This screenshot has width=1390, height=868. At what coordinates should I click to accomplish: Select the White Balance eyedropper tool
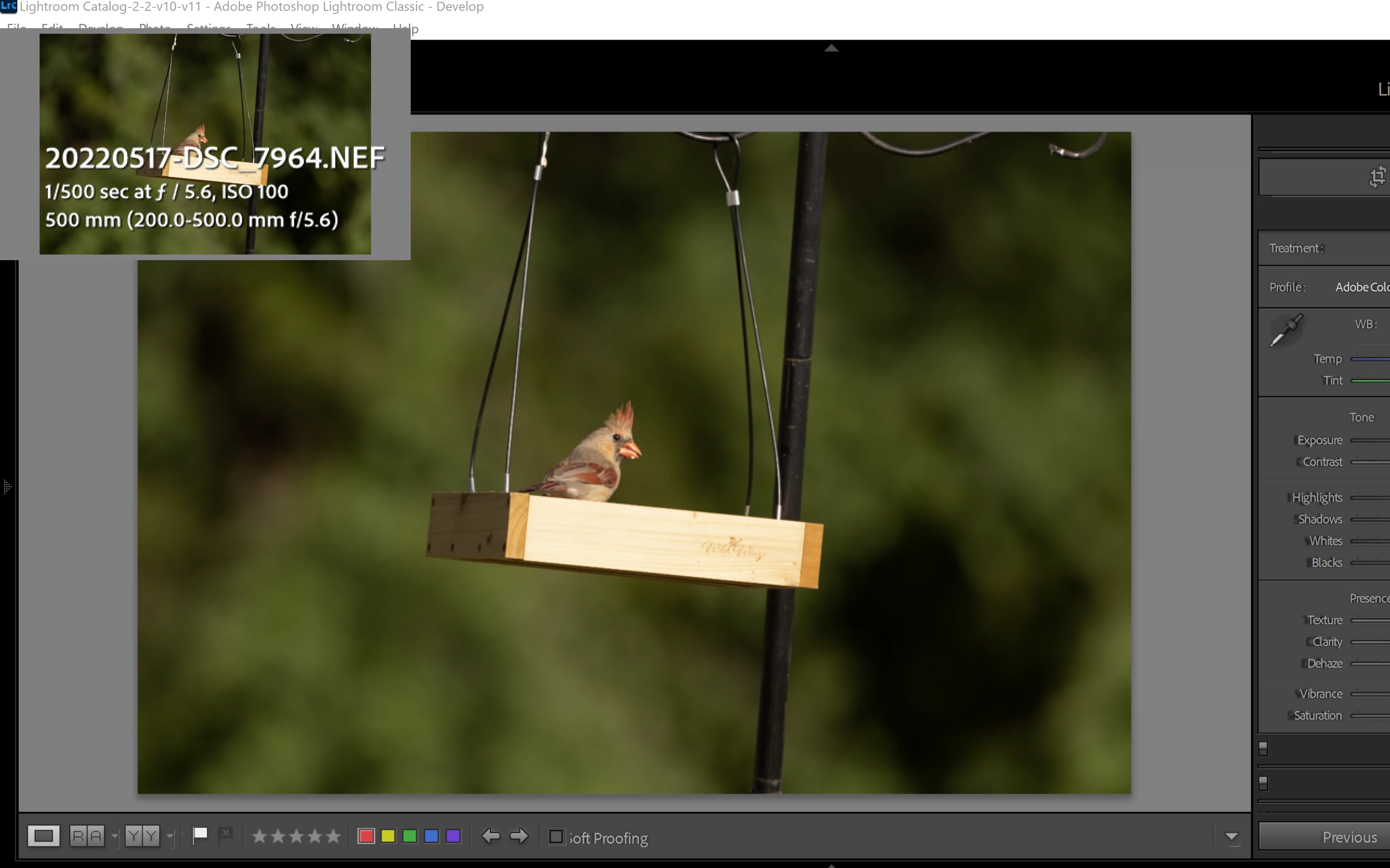1286,330
